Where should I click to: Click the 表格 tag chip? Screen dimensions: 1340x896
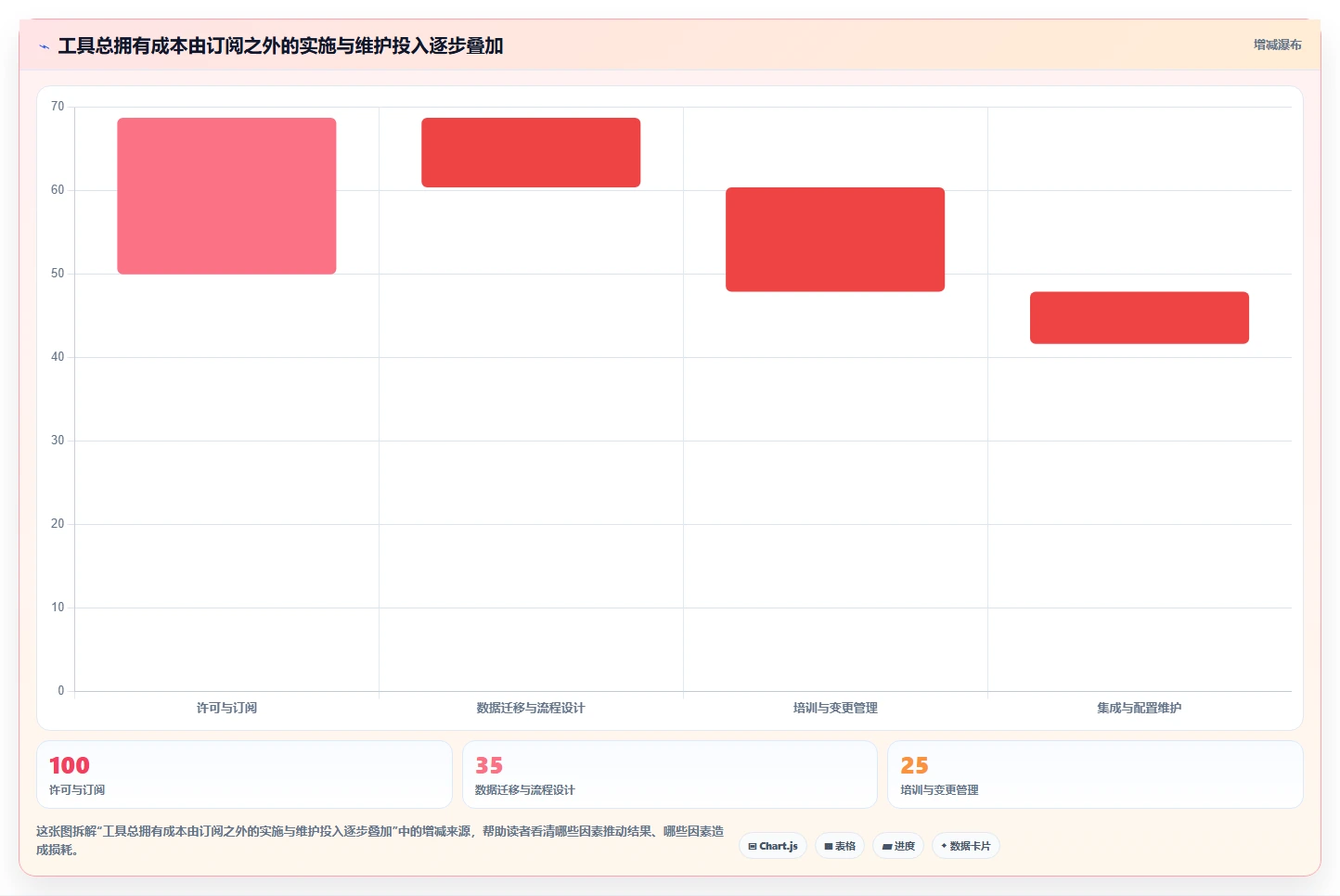(840, 846)
